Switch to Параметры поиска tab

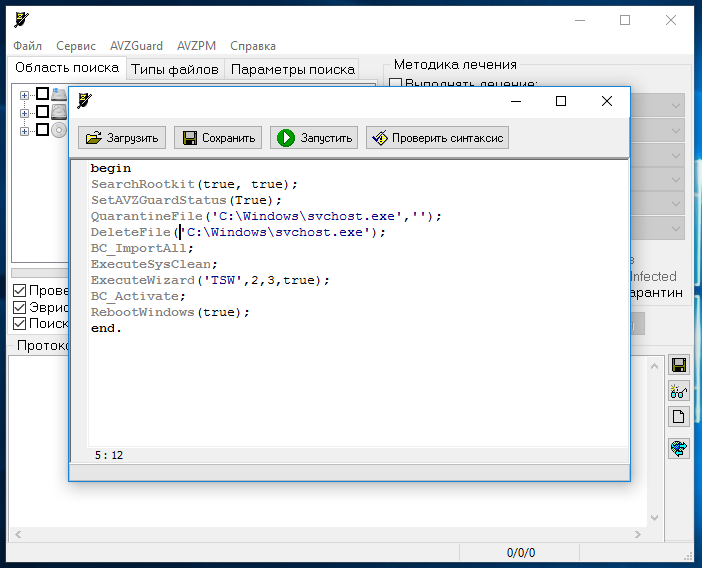click(293, 69)
